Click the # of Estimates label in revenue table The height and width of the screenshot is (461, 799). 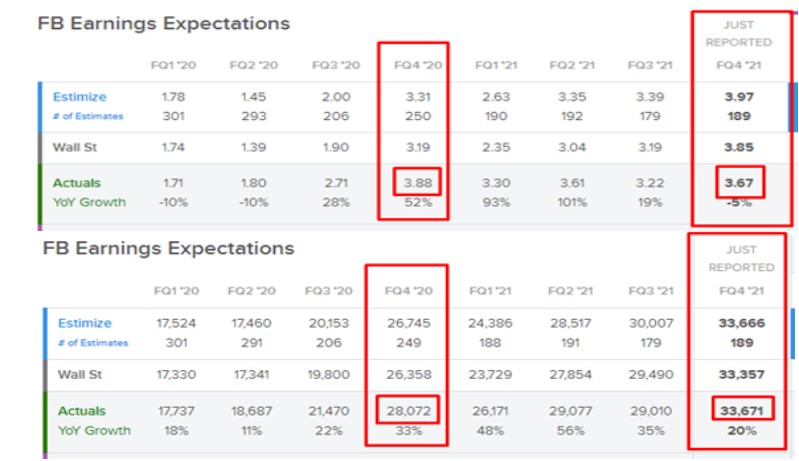[93, 343]
